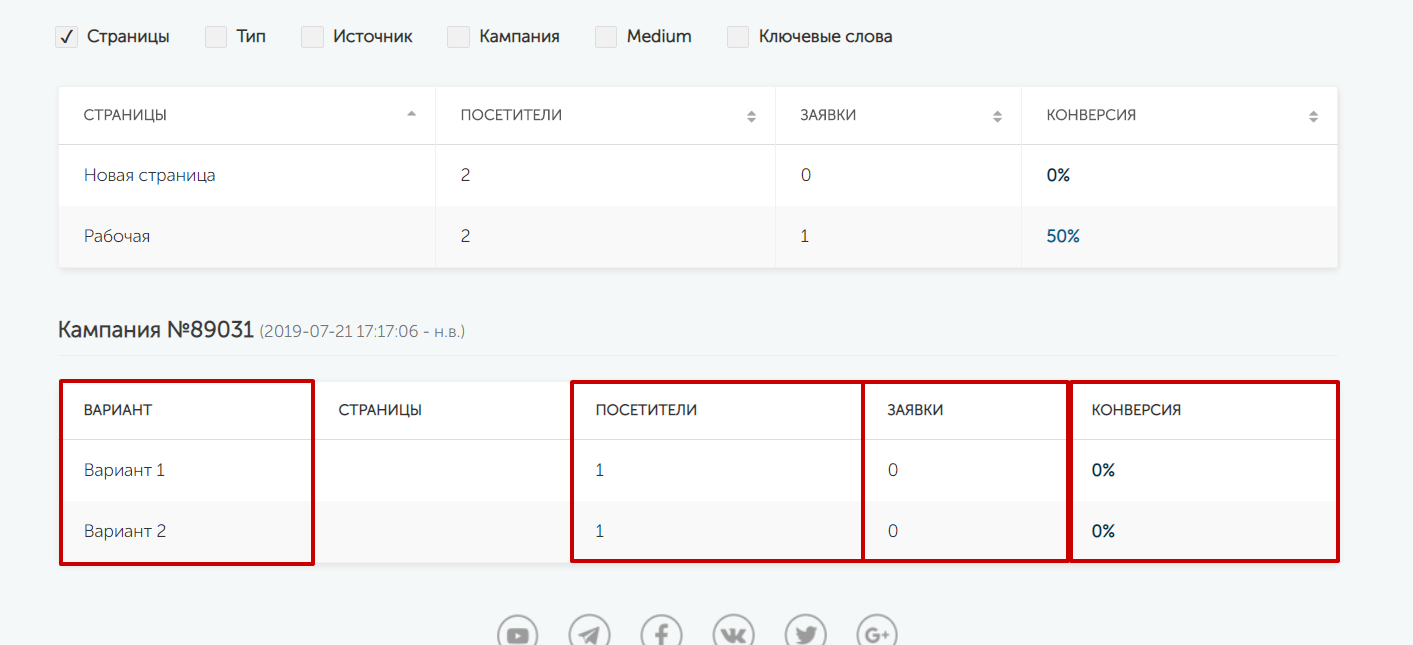Check the Кампания filter checkbox

[458, 37]
